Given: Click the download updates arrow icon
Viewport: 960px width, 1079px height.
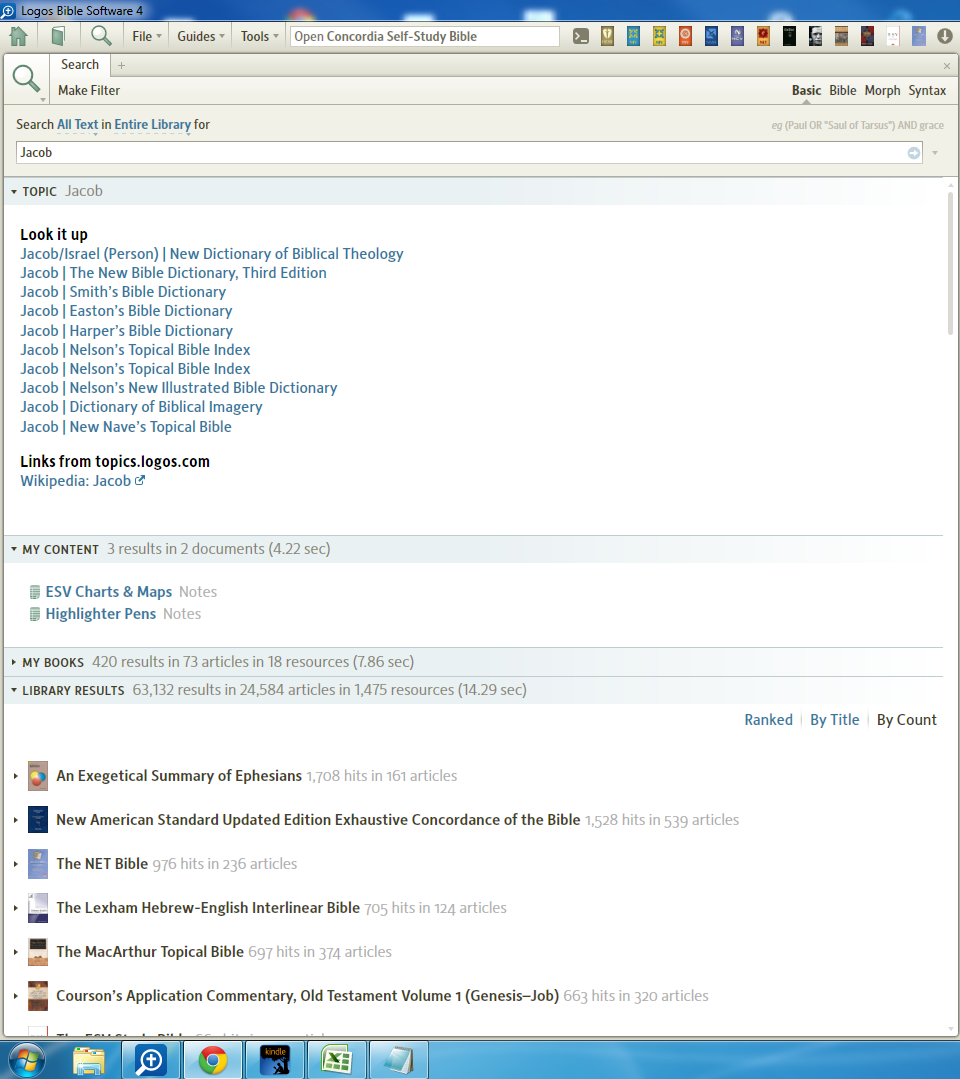Looking at the screenshot, I should point(945,36).
